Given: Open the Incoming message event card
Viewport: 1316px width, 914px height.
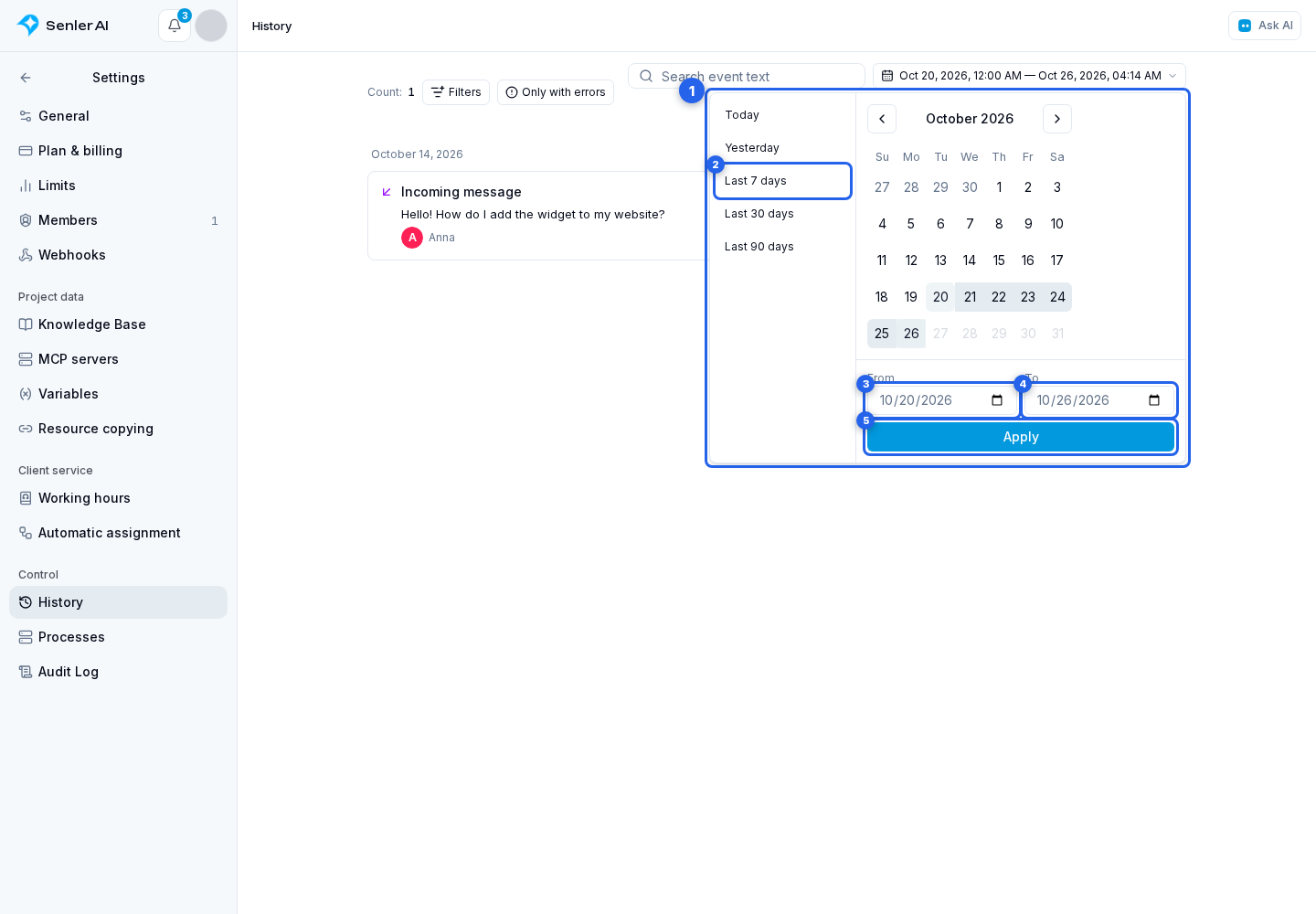Looking at the screenshot, I should pyautogui.click(x=537, y=216).
